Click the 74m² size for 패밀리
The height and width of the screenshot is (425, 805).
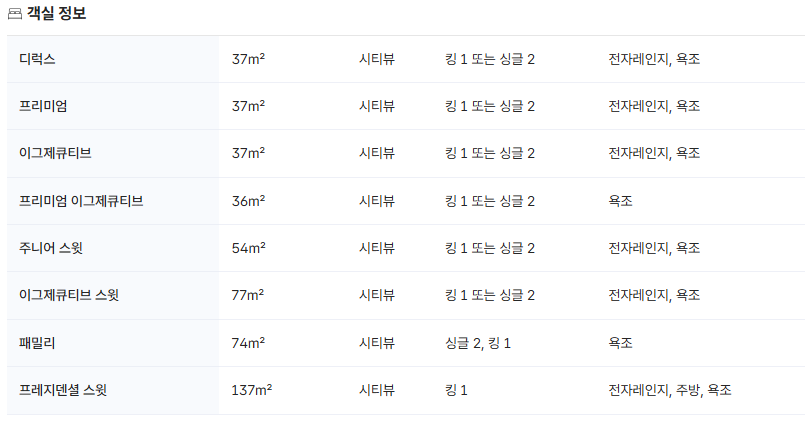tap(248, 342)
